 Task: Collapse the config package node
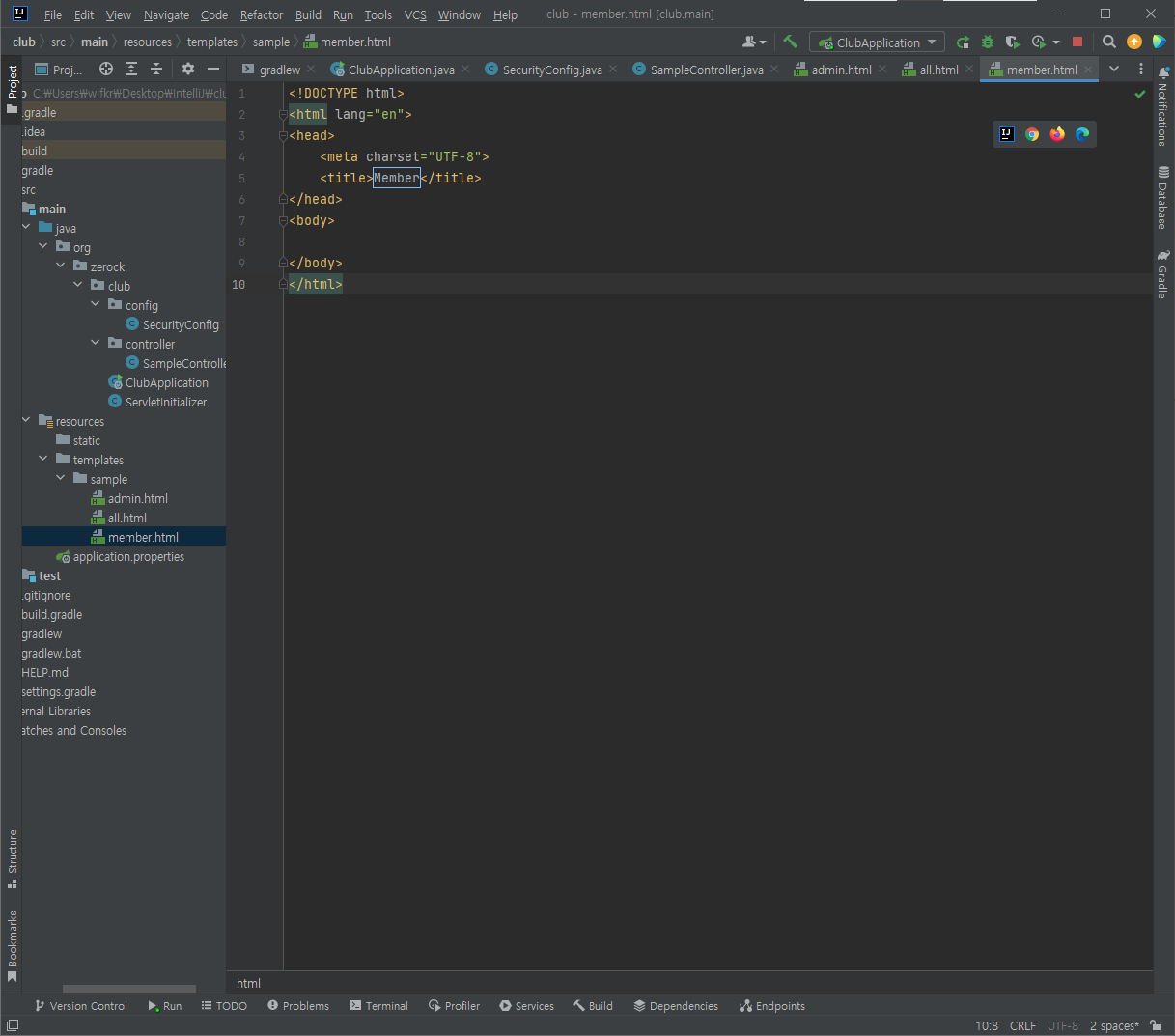coord(96,305)
